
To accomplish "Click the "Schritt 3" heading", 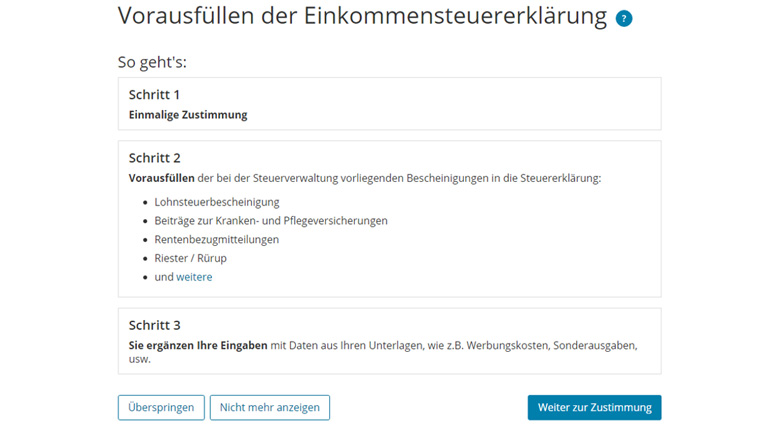I will (154, 325).
